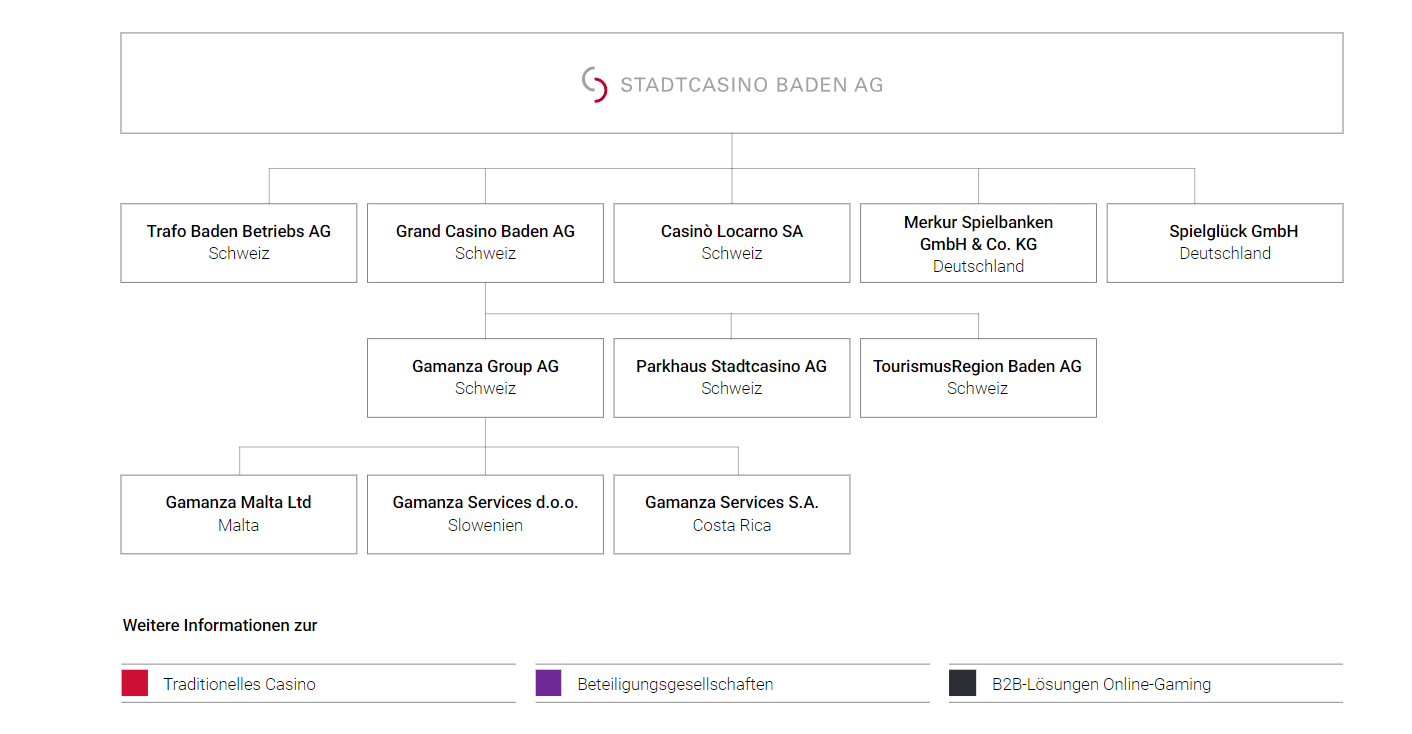Click the 'STADTCASINO BADEN AG' title text
The image size is (1412, 734).
[x=752, y=85]
